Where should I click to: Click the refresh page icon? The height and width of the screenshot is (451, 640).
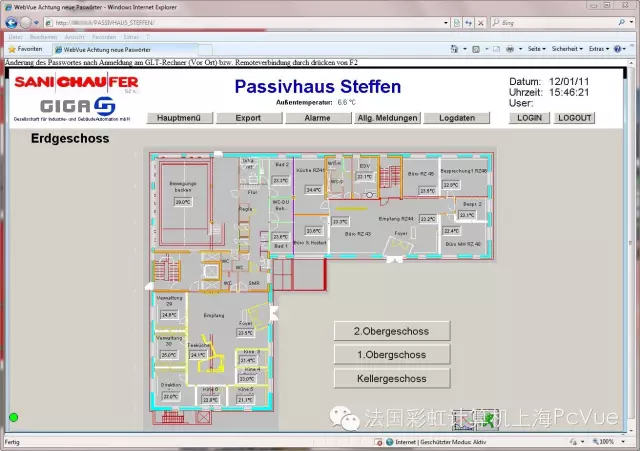(469, 23)
